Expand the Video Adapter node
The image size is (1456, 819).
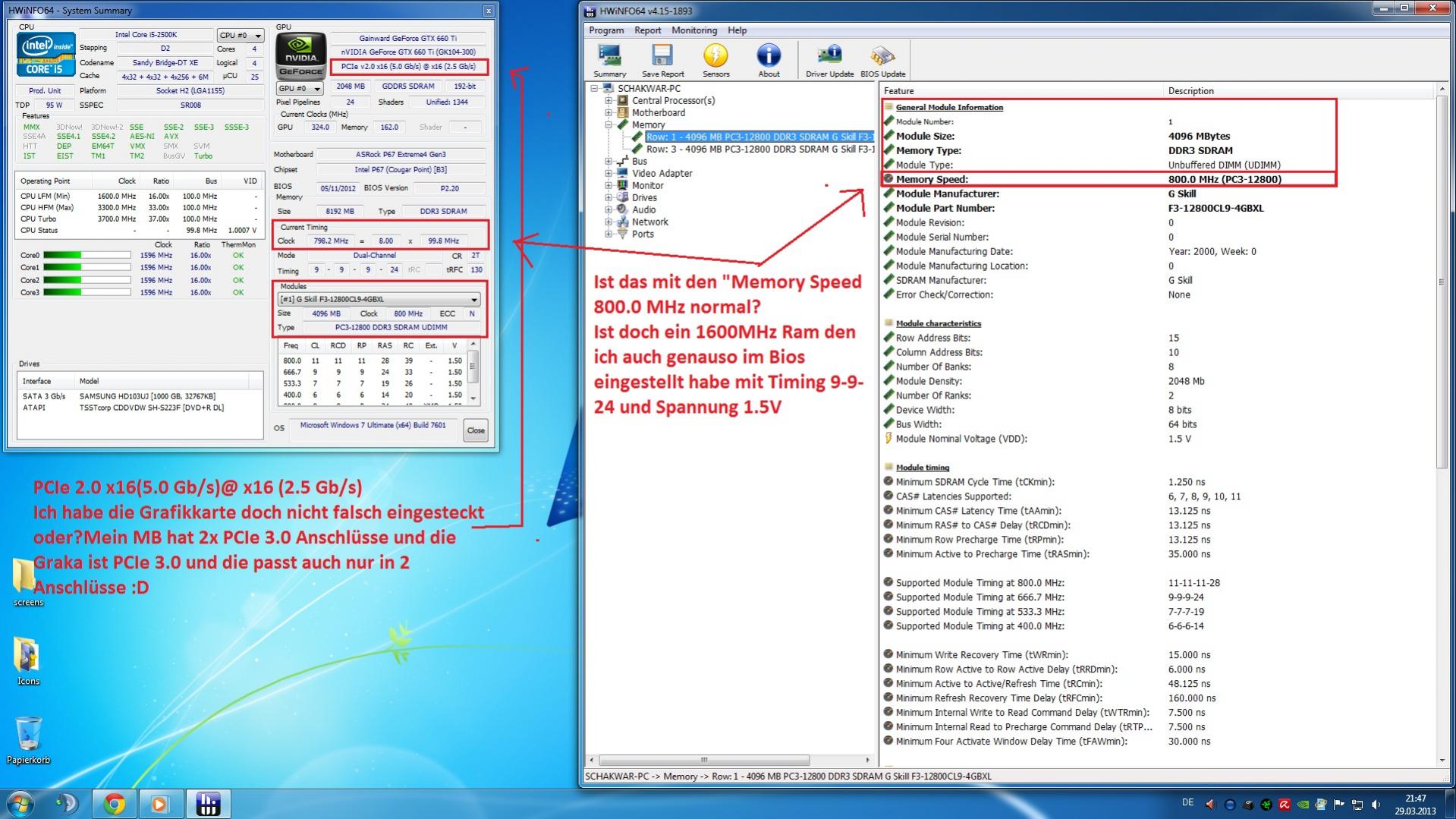point(609,173)
